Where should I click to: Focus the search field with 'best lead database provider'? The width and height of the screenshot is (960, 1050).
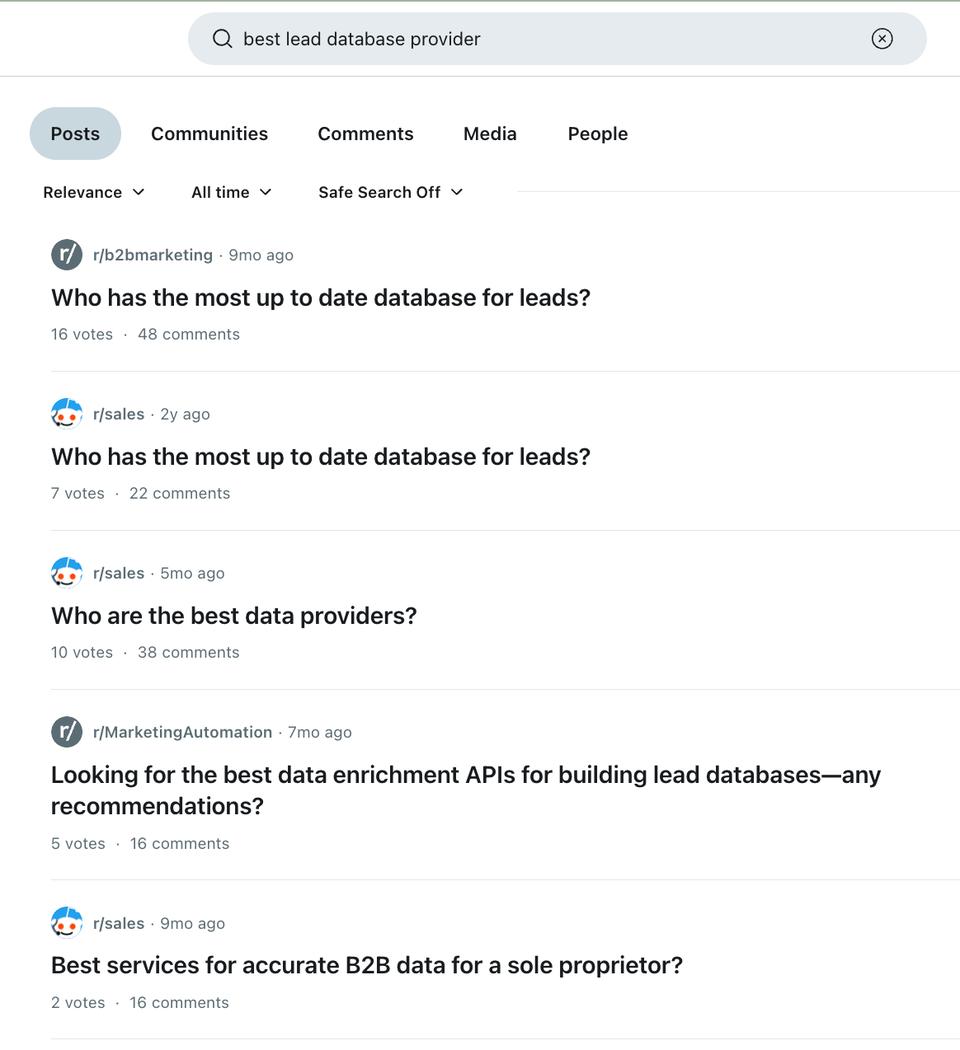tap(557, 39)
